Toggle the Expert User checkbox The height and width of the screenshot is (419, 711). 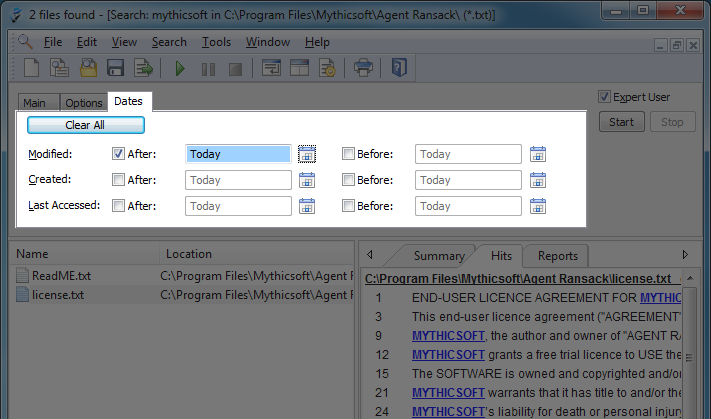[x=604, y=97]
